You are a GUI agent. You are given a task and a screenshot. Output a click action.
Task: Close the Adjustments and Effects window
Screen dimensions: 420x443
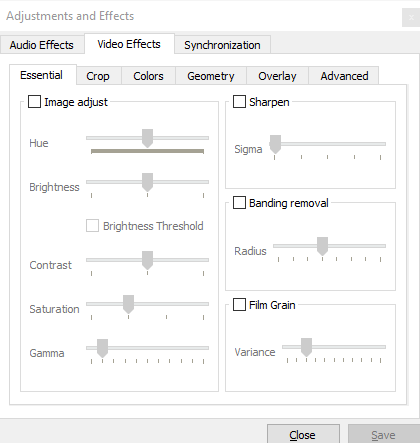[411, 18]
